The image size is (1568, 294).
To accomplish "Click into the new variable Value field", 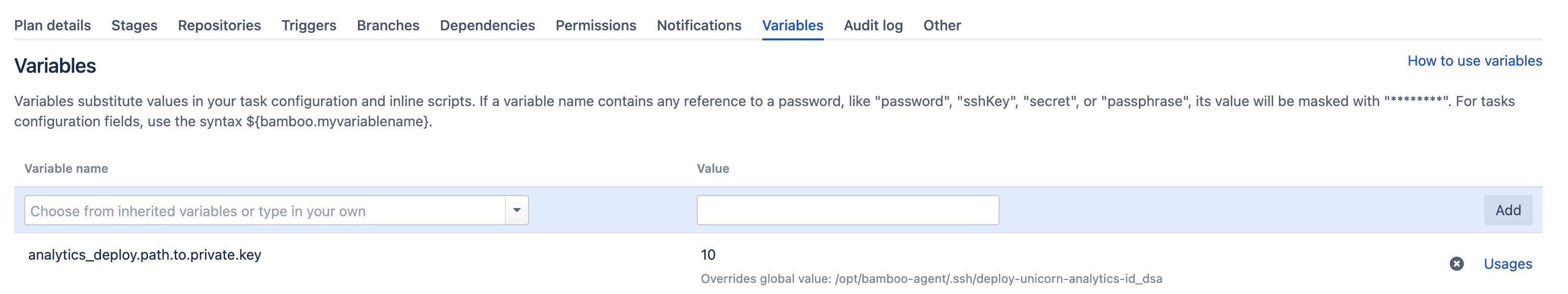I will pos(847,210).
